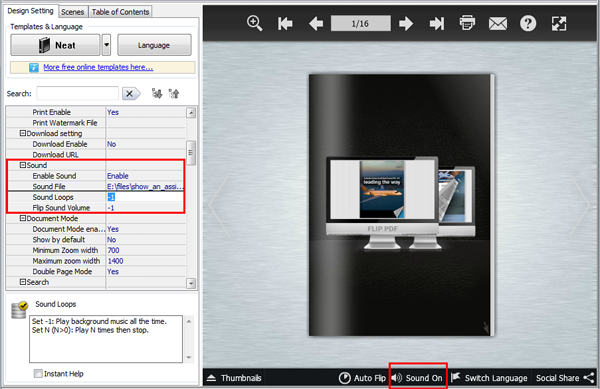Image resolution: width=600 pixels, height=389 pixels.
Task: Click Sound Loops value field
Action: pyautogui.click(x=145, y=197)
